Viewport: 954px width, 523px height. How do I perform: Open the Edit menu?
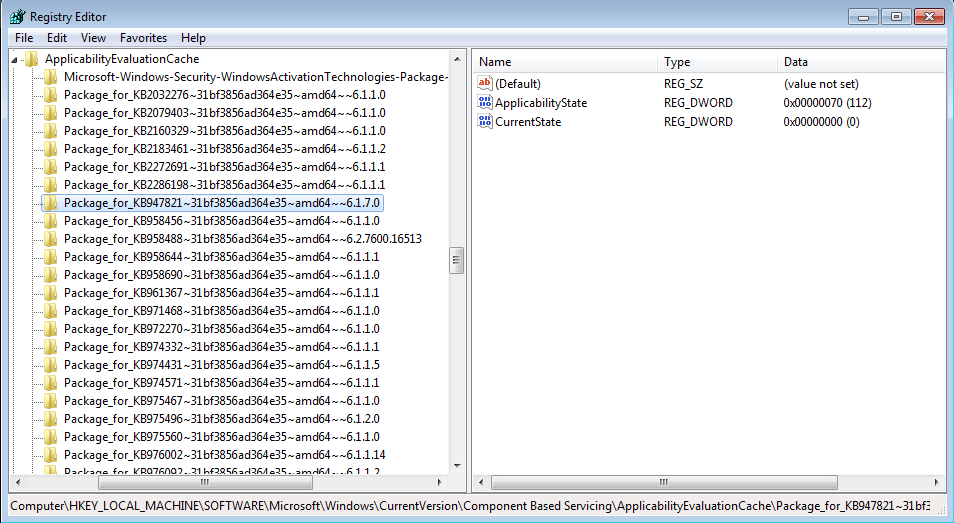coord(57,38)
